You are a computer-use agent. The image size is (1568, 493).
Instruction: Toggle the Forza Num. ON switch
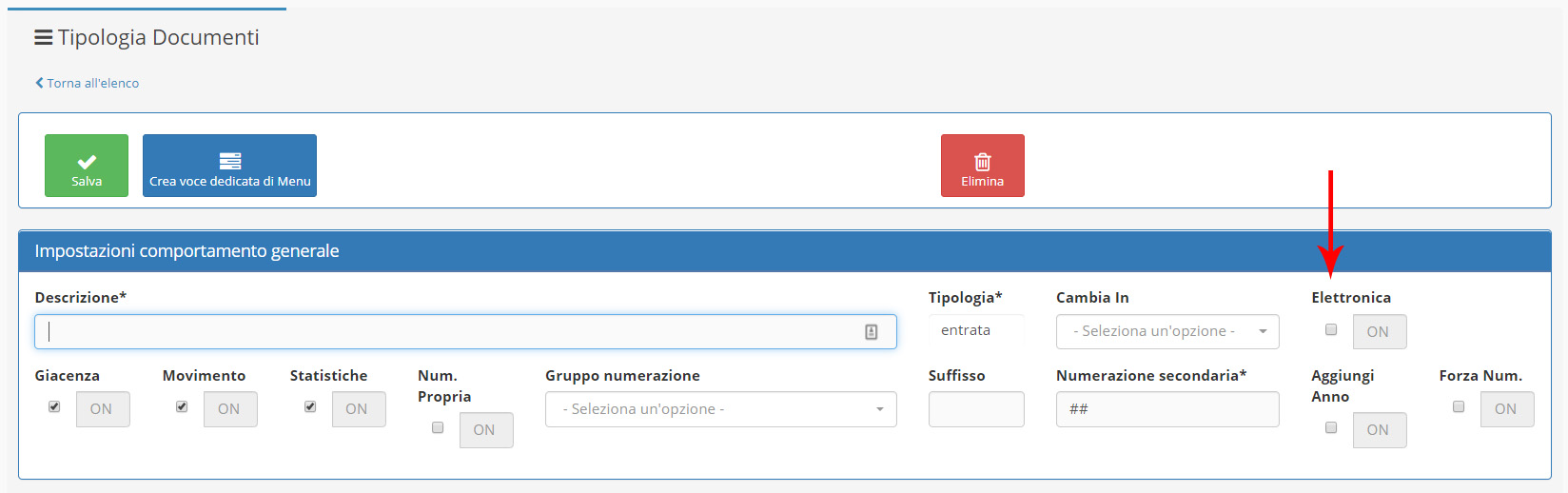click(1505, 409)
